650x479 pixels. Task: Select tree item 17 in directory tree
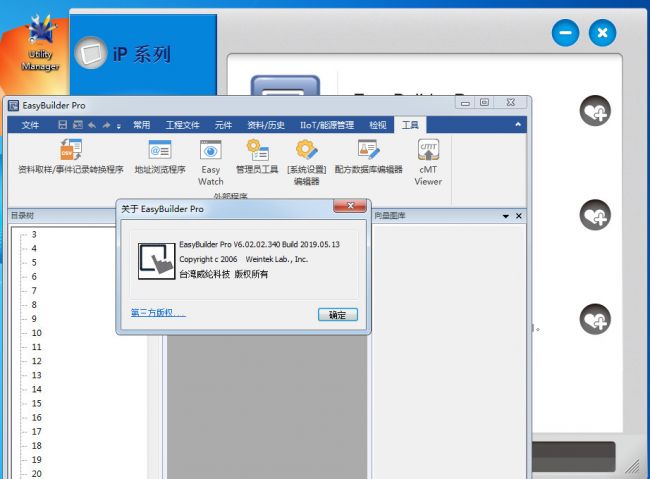click(36, 432)
